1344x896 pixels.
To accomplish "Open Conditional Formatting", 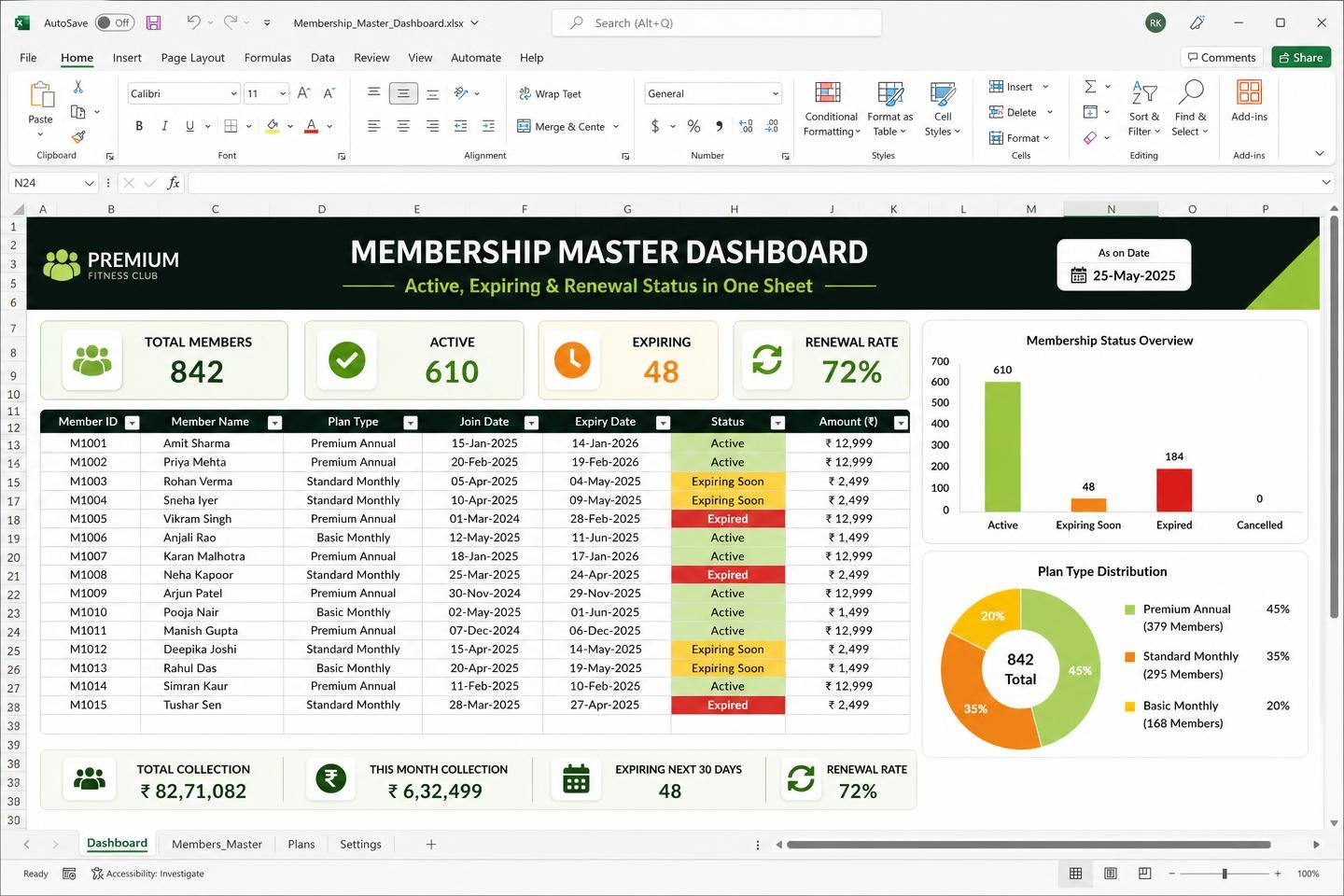I will 831,109.
